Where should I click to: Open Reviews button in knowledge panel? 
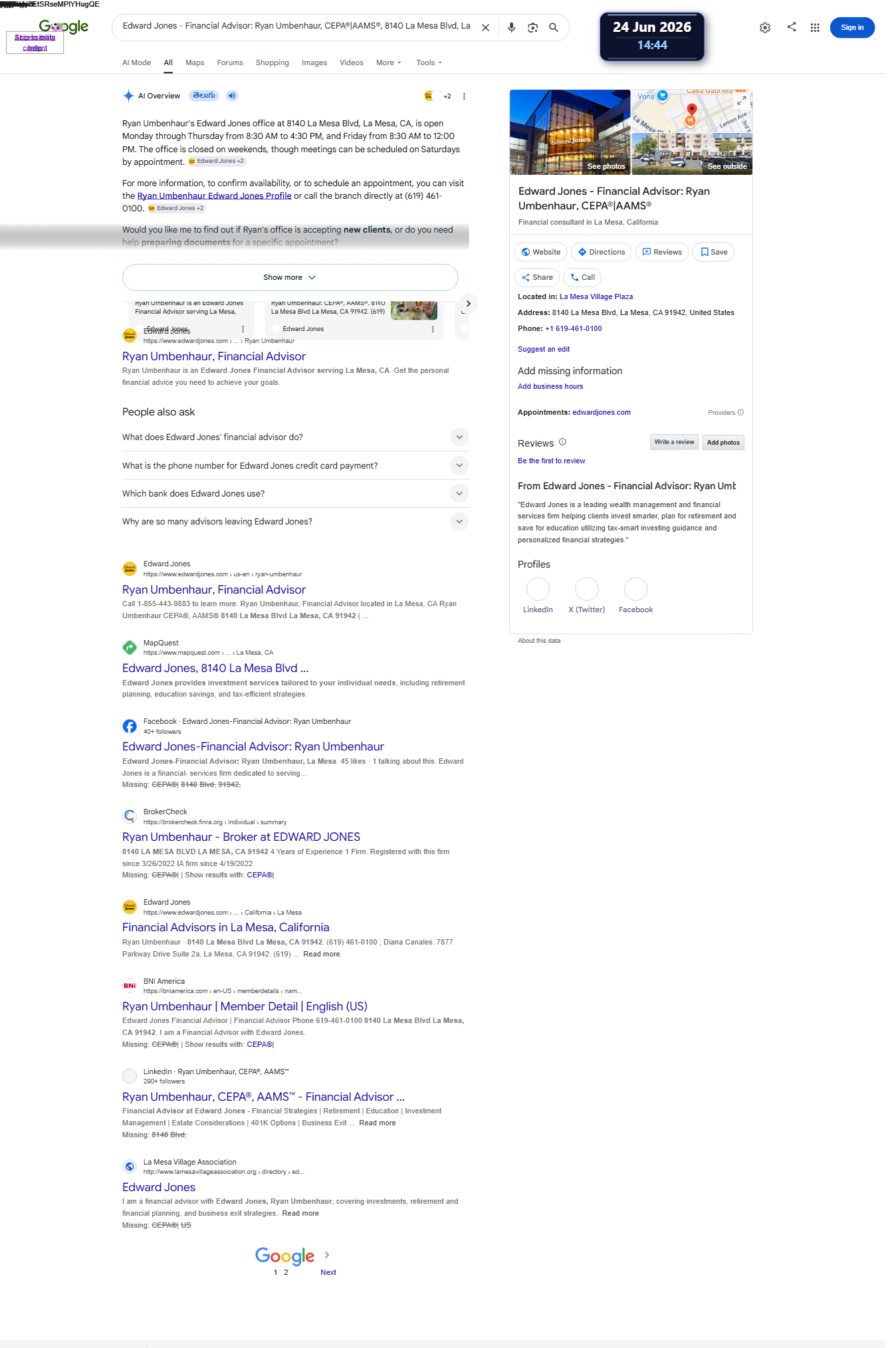point(662,252)
